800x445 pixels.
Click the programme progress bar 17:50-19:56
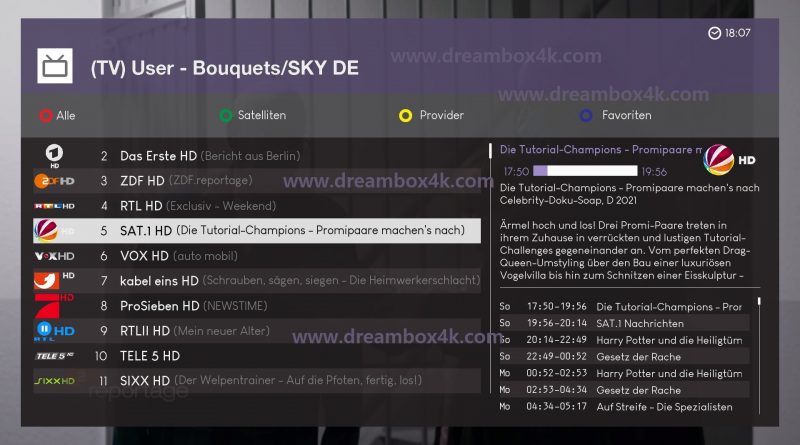[x=585, y=170]
